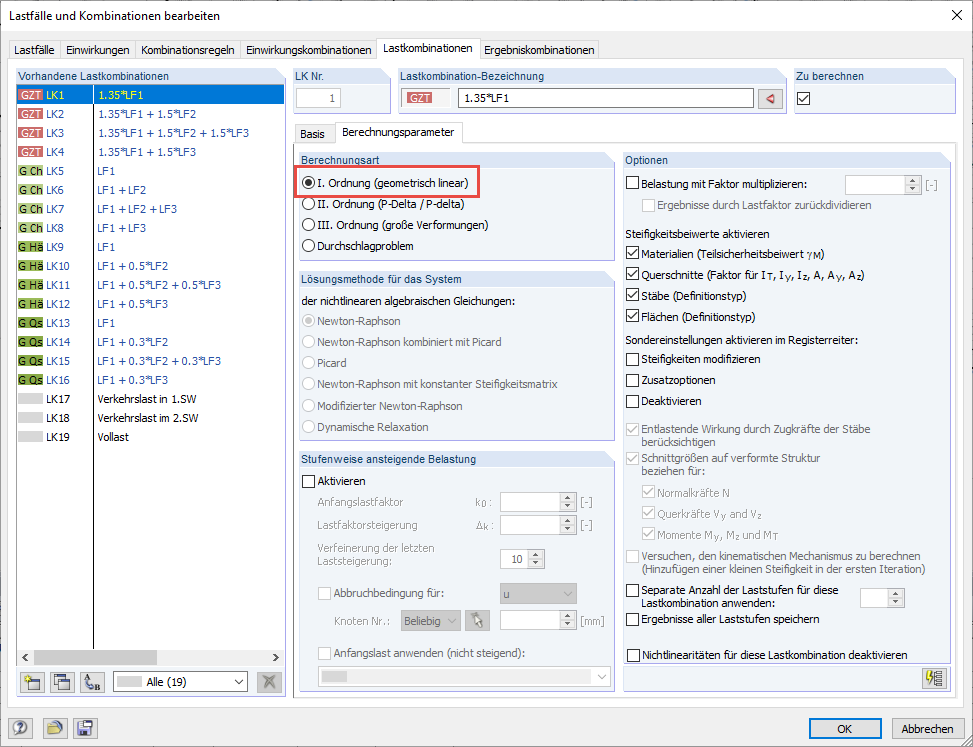The height and width of the screenshot is (747, 973).
Task: Click G Ch tag of LK5
Action: tap(30, 171)
